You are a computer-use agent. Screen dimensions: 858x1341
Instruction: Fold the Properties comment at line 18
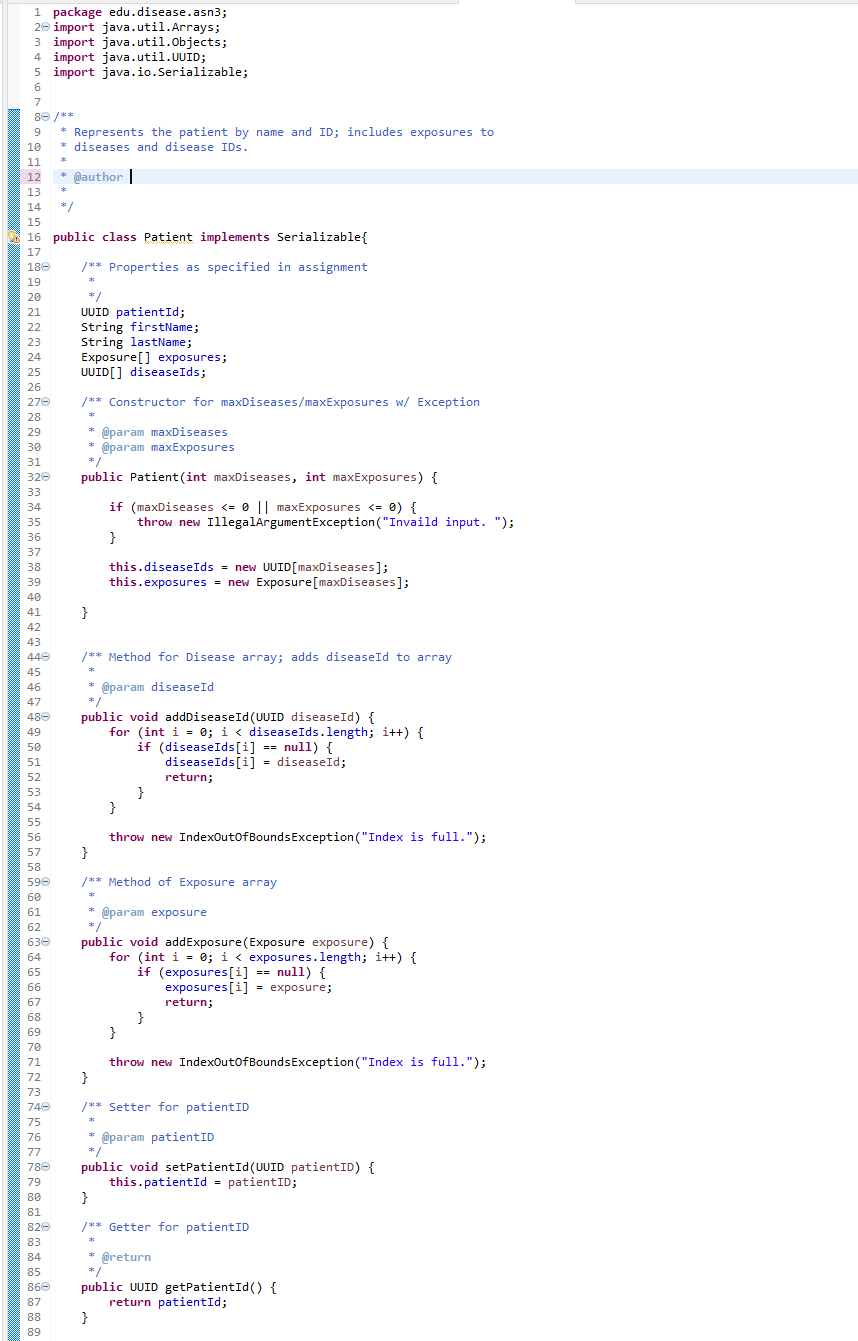tap(44, 267)
